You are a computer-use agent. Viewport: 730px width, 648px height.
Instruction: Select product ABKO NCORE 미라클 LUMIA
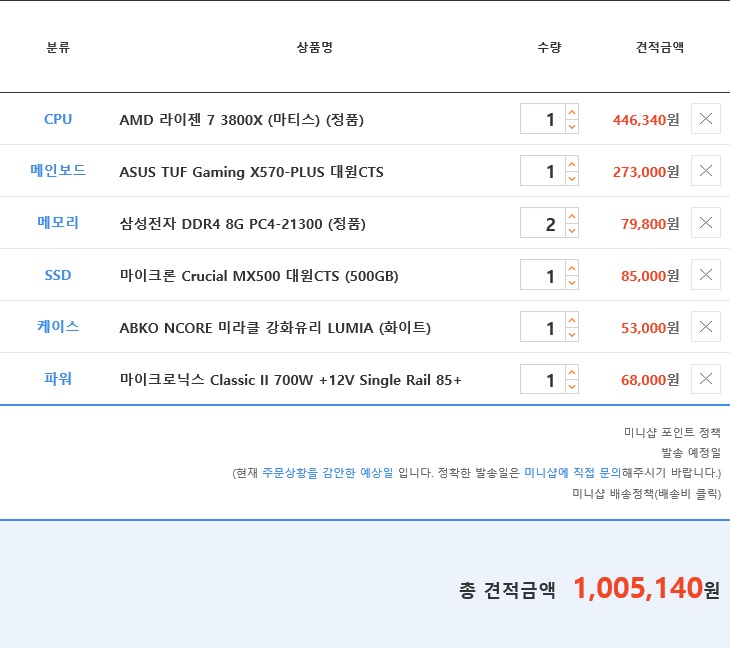point(275,328)
